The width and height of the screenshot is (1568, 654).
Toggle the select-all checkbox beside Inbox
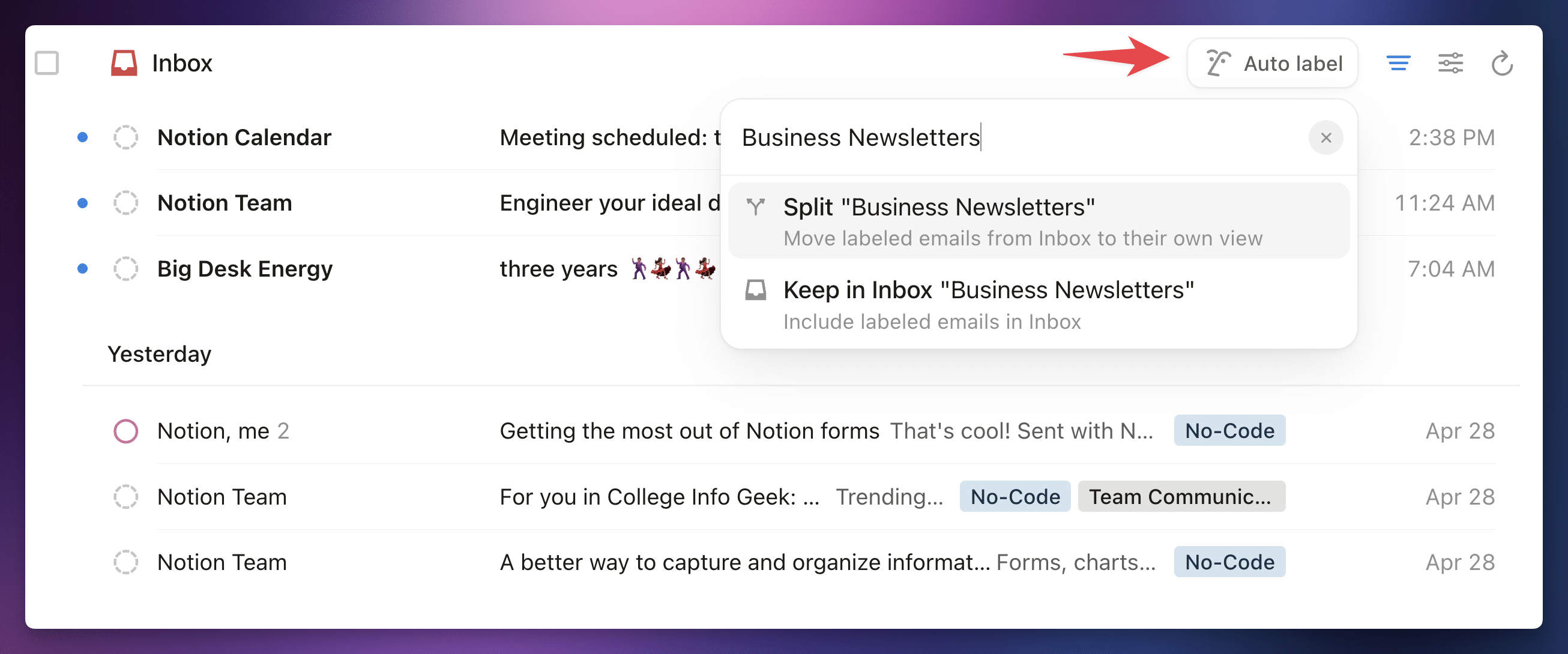click(x=47, y=63)
